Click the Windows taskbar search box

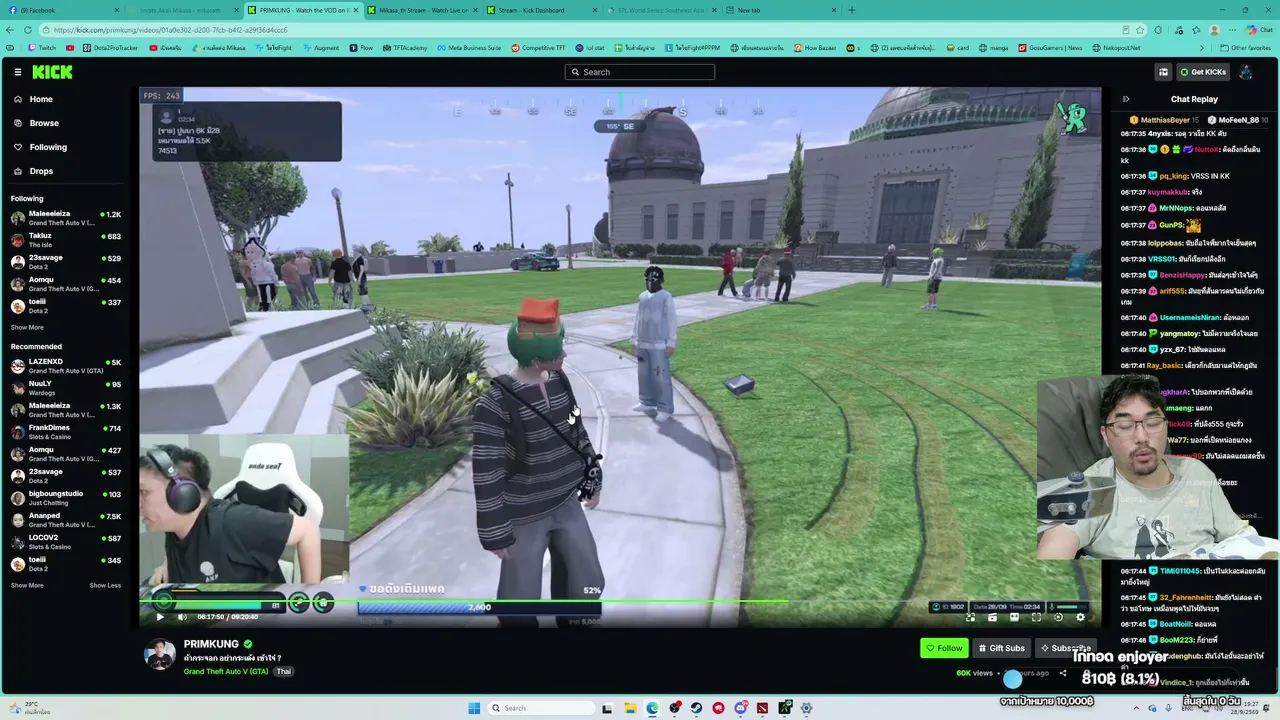coord(540,708)
